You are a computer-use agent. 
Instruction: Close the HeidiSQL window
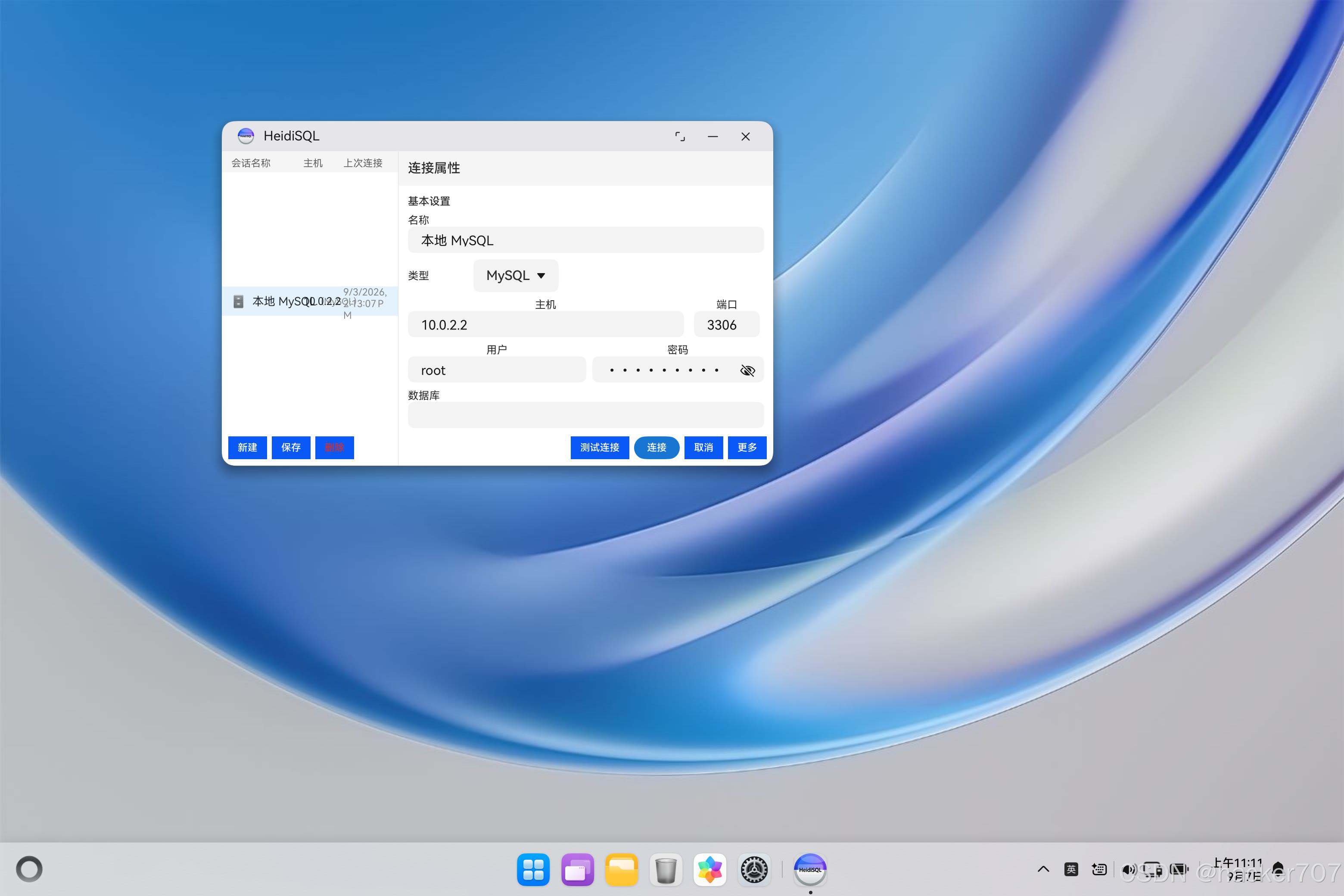[x=745, y=137]
